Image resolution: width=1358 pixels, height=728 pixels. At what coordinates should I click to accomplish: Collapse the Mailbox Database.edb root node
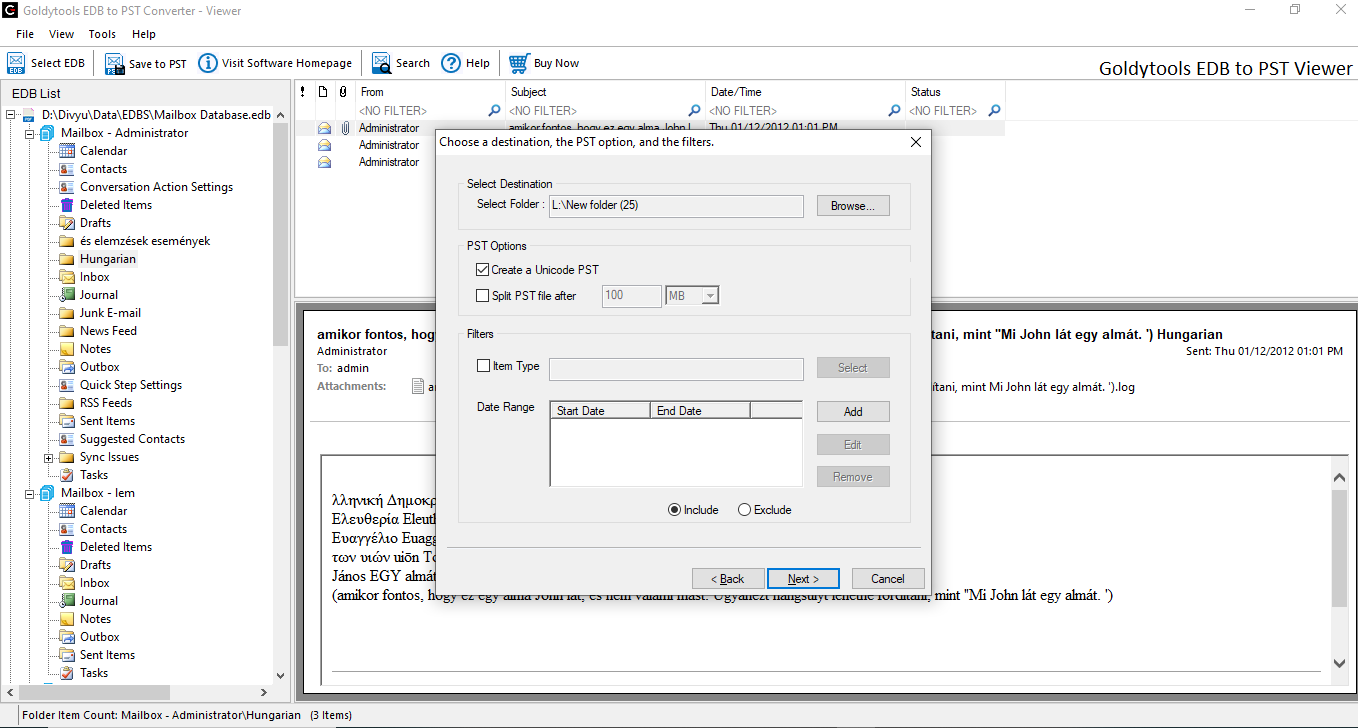click(x=11, y=115)
